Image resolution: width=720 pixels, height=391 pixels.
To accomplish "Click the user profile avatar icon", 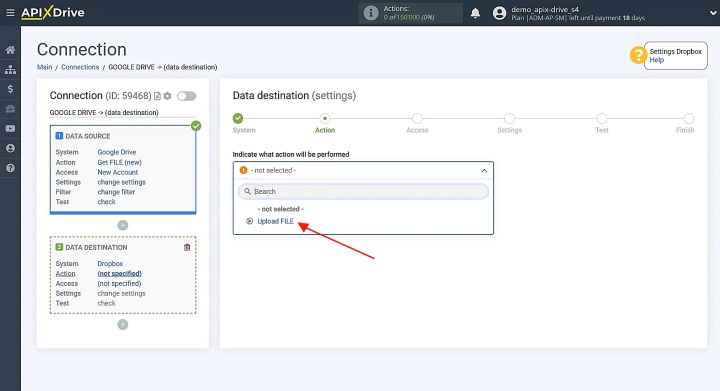I will (x=499, y=13).
